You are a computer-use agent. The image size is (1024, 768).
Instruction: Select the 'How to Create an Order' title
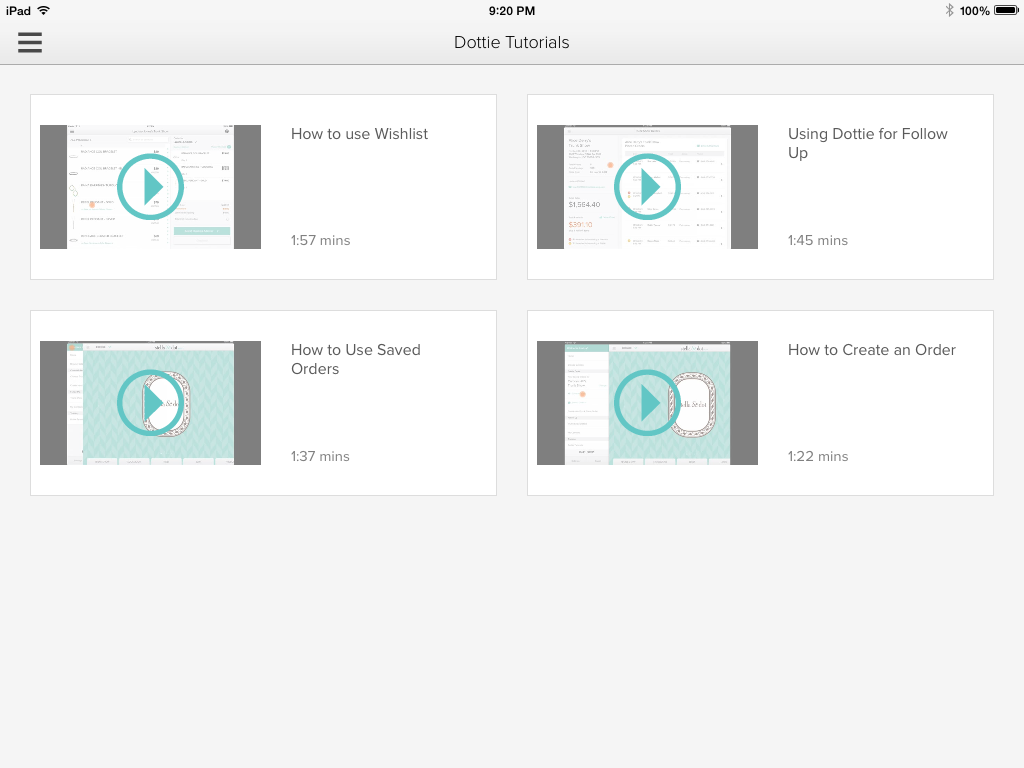(872, 350)
